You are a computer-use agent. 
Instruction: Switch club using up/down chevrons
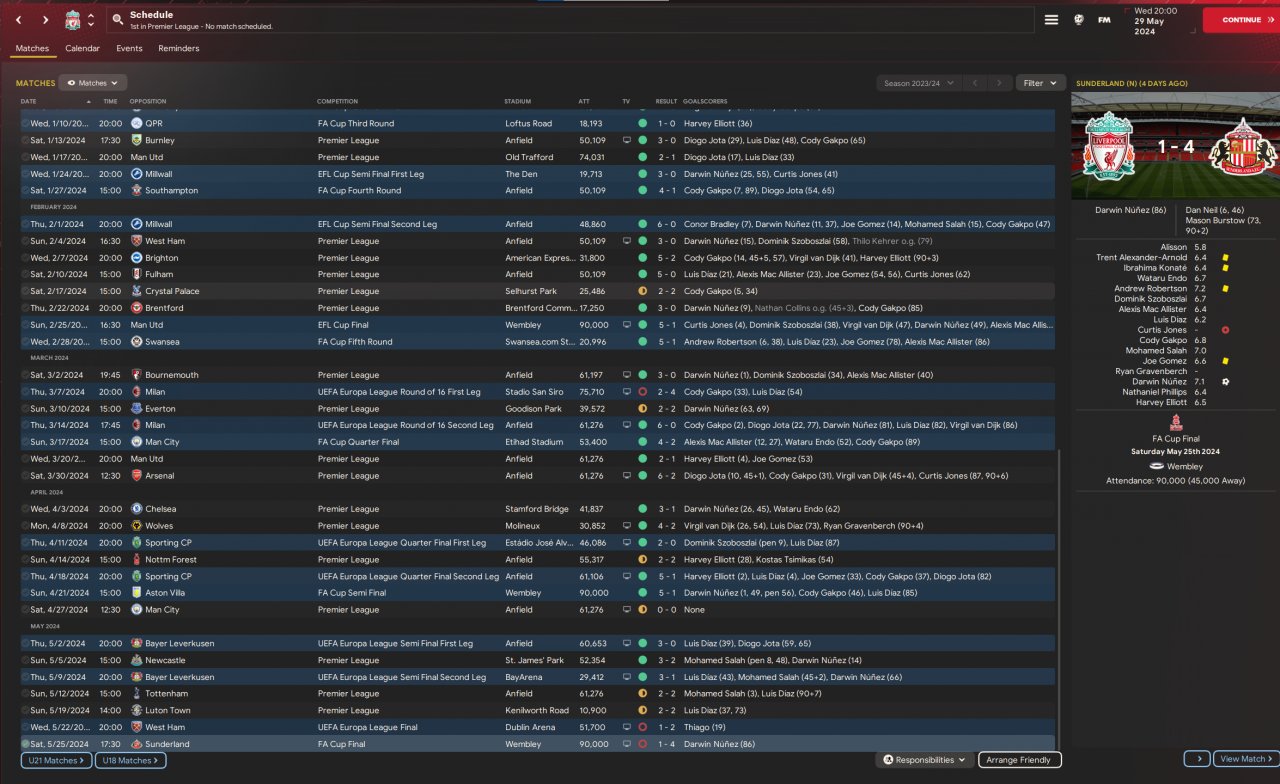pyautogui.click(x=91, y=20)
